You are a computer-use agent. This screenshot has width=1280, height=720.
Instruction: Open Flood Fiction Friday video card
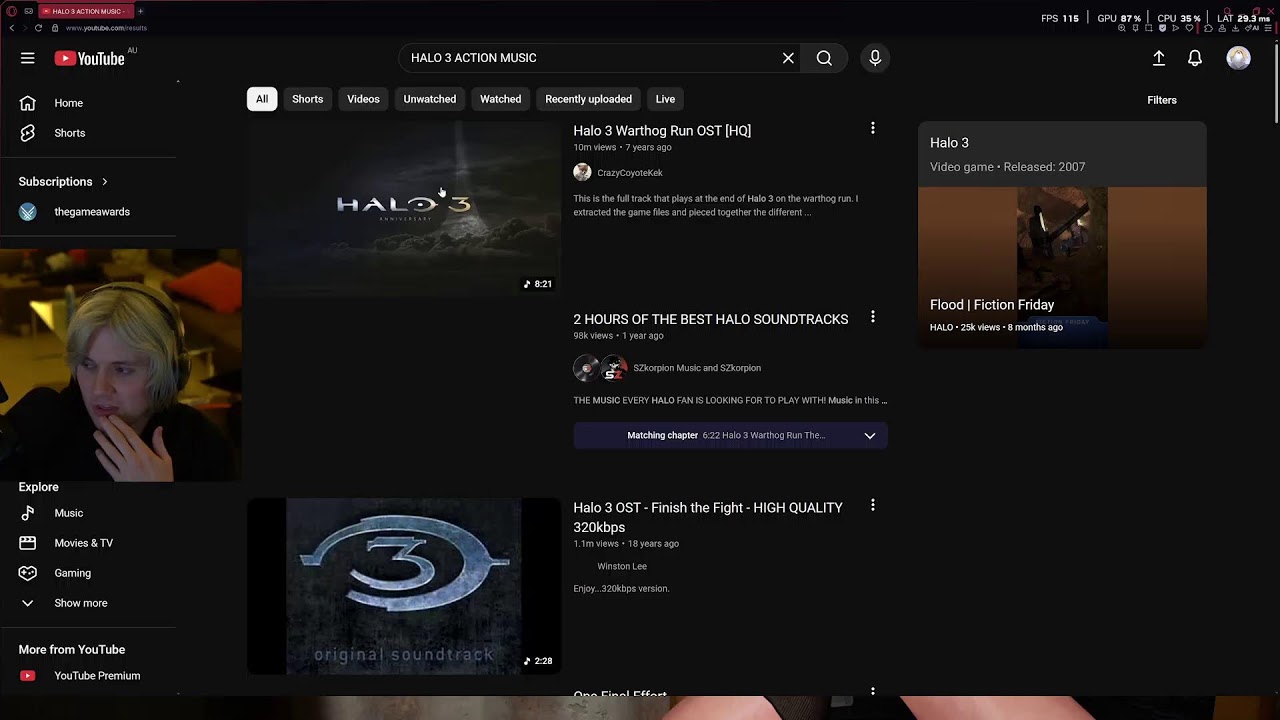(x=1062, y=267)
